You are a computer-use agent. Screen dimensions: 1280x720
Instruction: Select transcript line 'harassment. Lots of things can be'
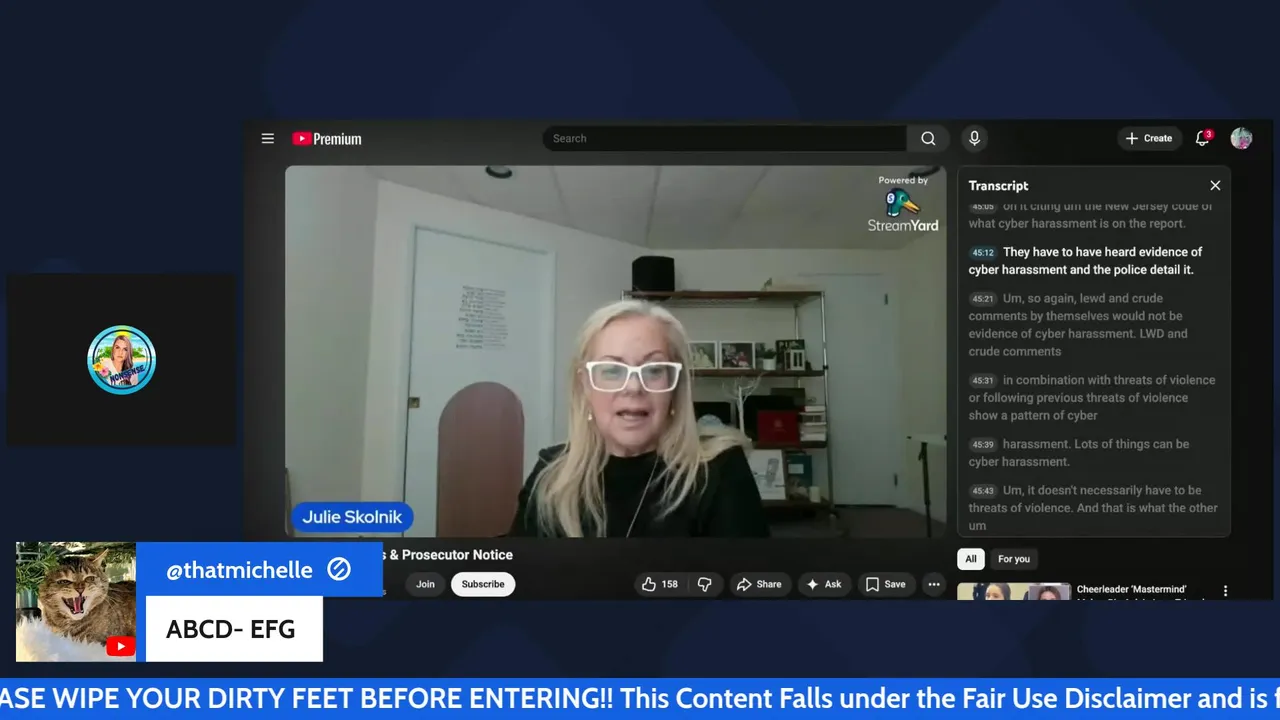click(1094, 453)
